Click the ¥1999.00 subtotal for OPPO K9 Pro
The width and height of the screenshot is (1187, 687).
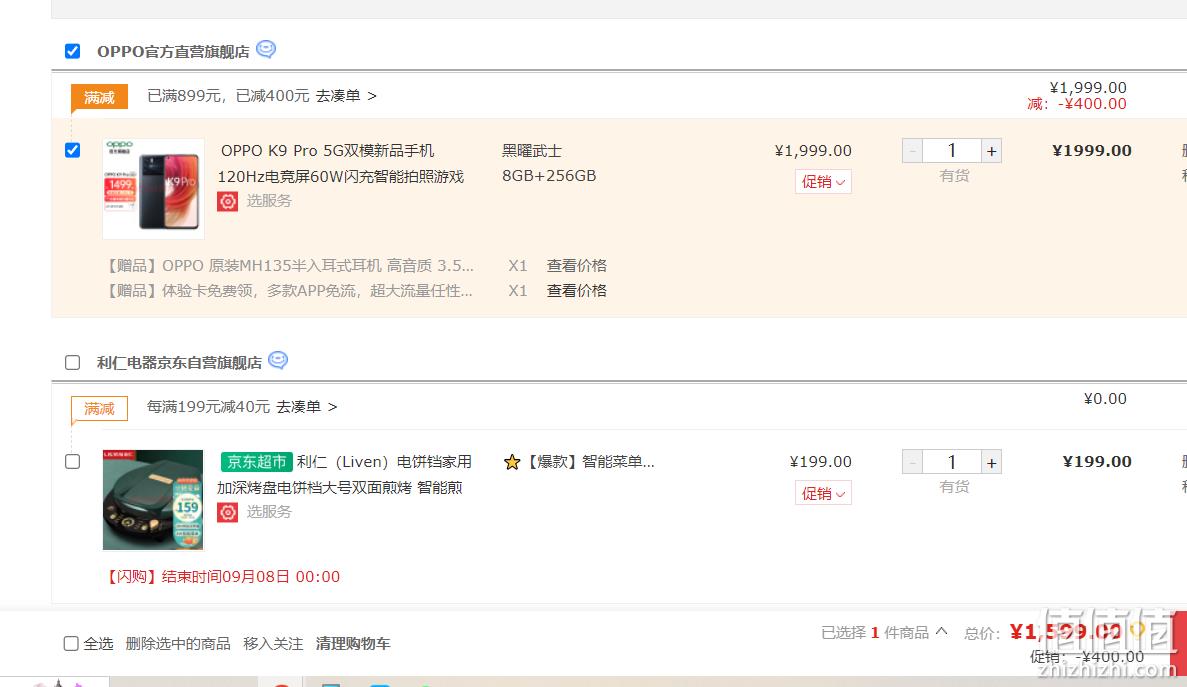[1092, 151]
